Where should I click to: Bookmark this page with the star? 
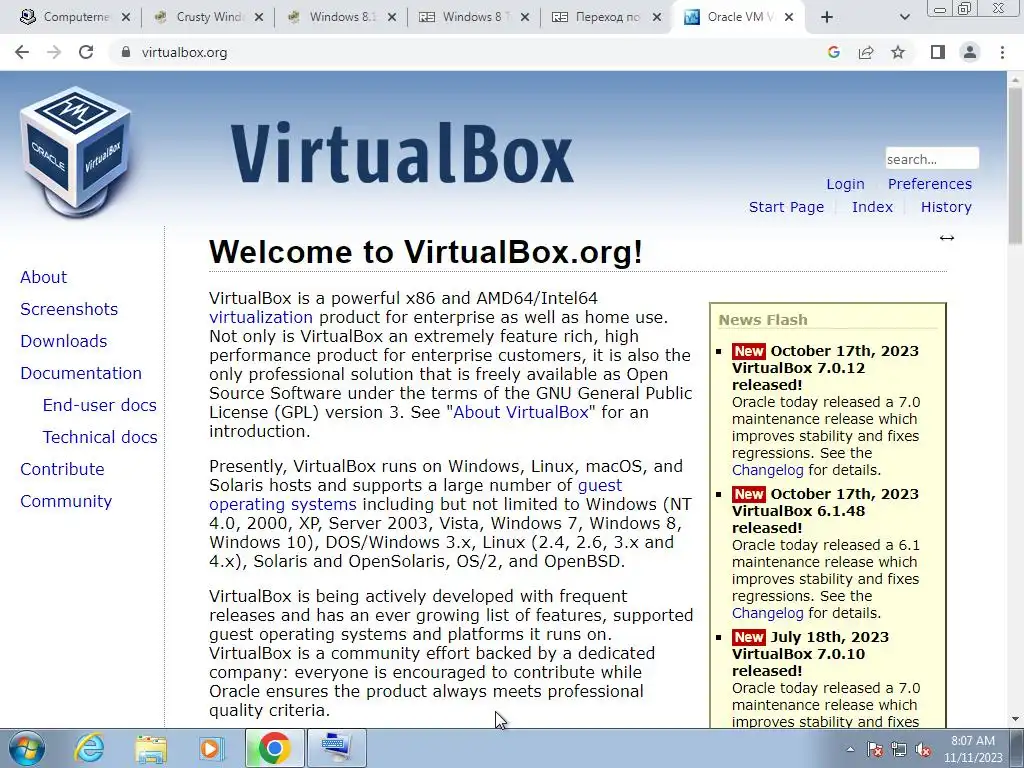(x=898, y=52)
